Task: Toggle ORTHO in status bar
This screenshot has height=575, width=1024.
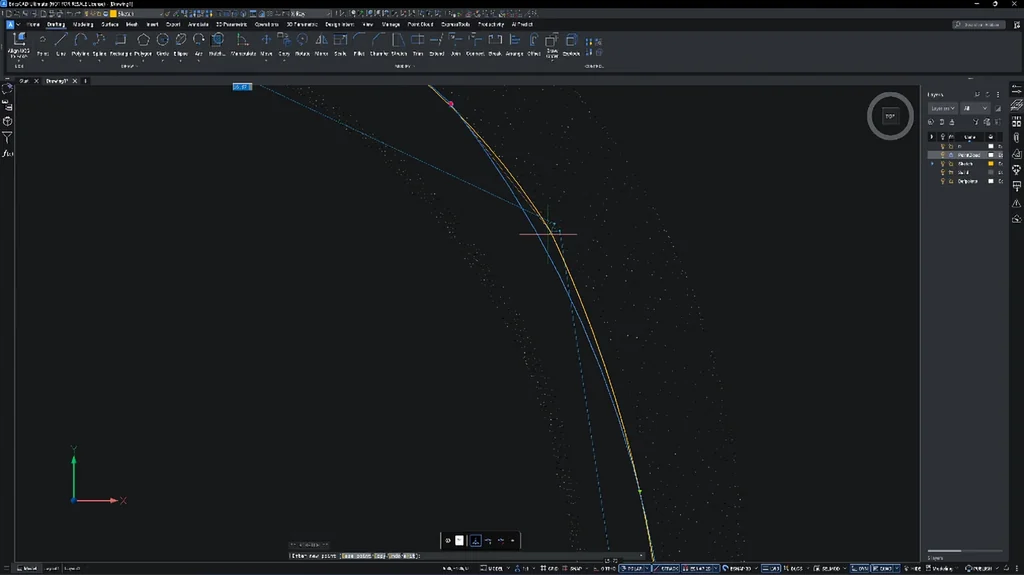Action: (605, 568)
